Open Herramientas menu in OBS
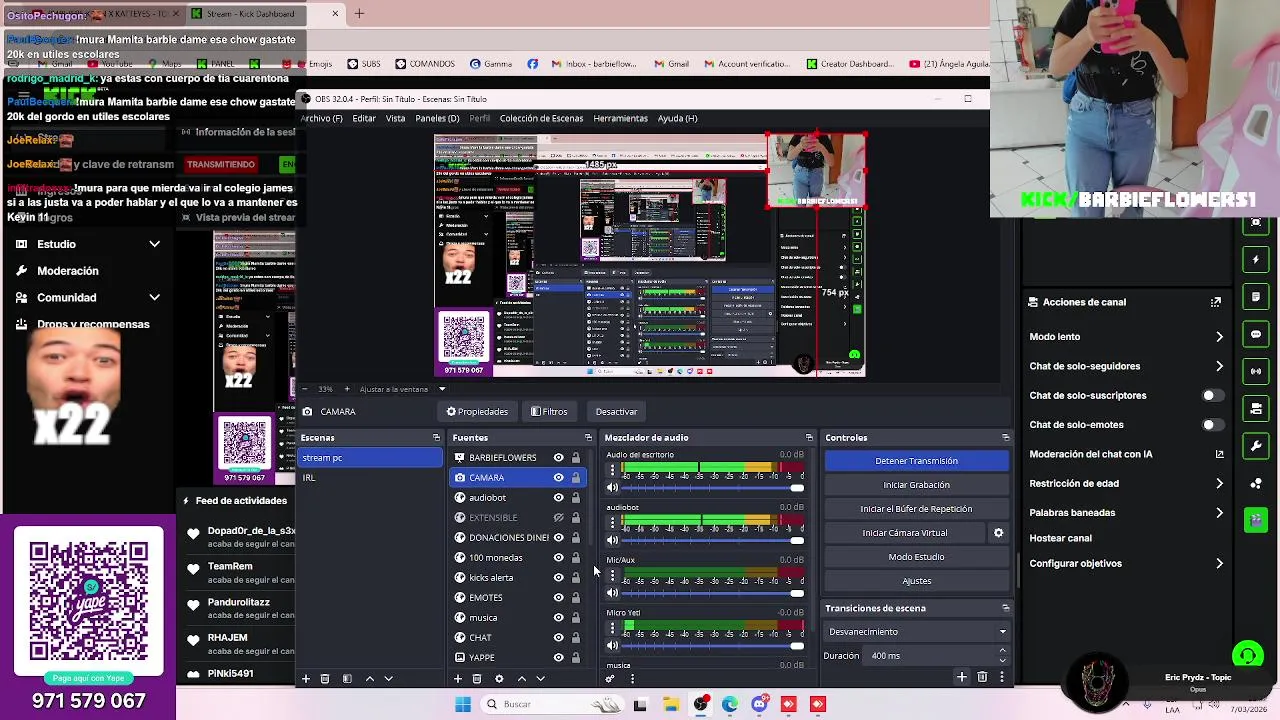 point(621,118)
